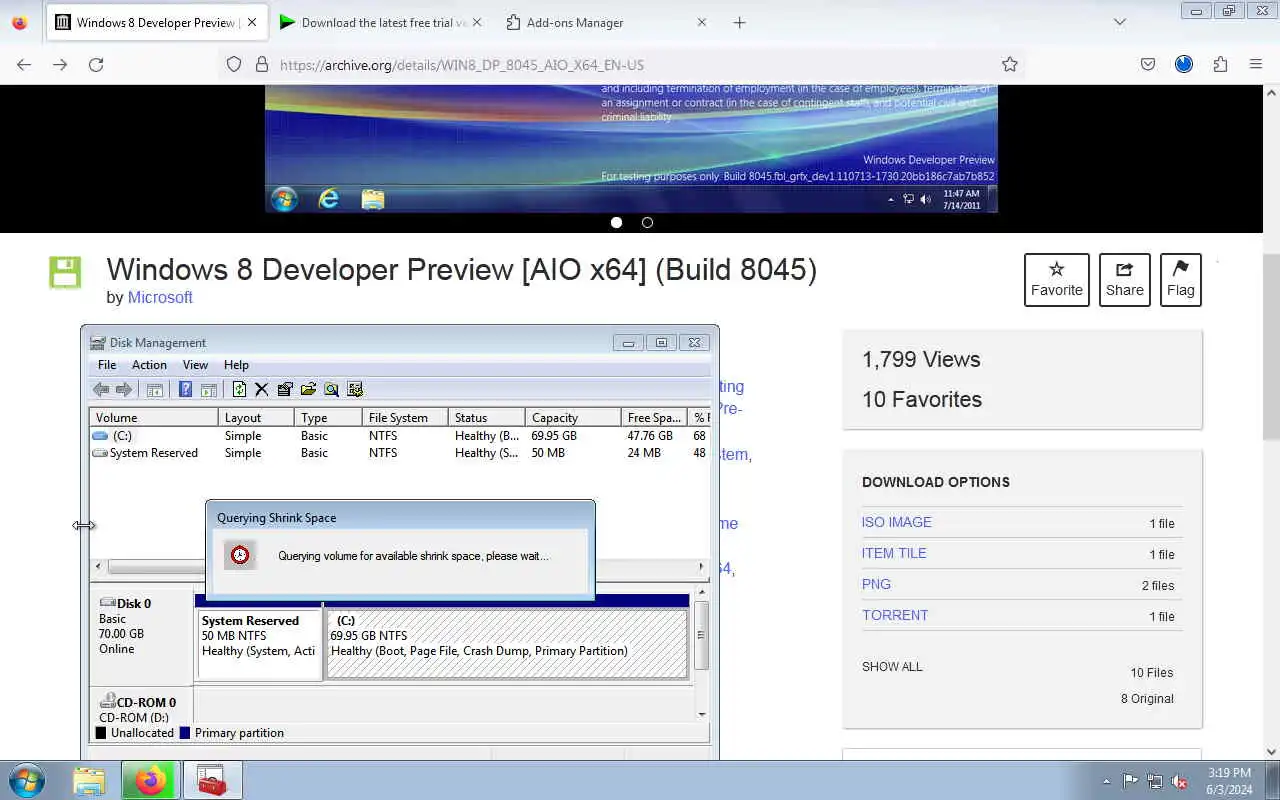Click the clock icon in Querying Shrink Space dialog
The image size is (1280, 800).
(x=240, y=555)
